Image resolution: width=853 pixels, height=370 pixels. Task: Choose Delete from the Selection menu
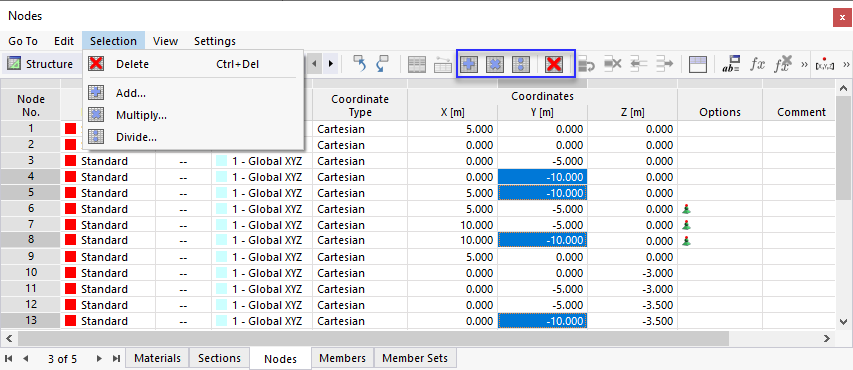tap(193, 64)
